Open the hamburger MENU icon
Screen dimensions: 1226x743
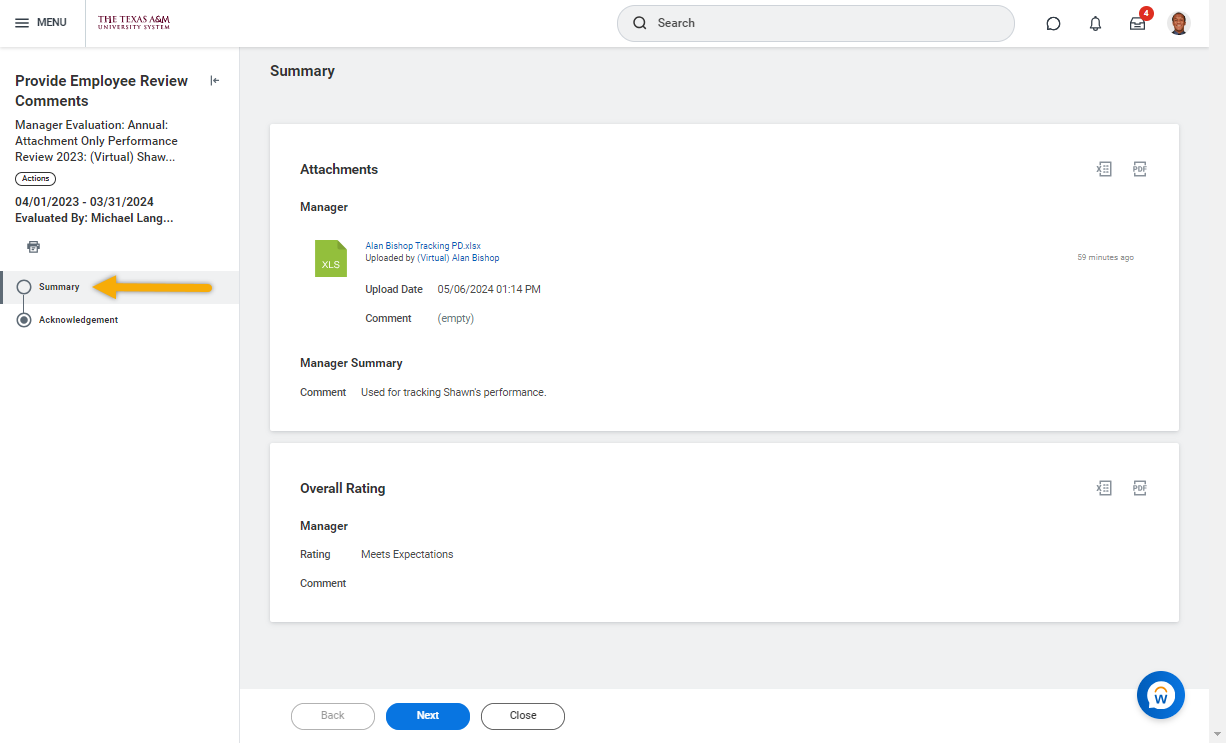tap(22, 23)
